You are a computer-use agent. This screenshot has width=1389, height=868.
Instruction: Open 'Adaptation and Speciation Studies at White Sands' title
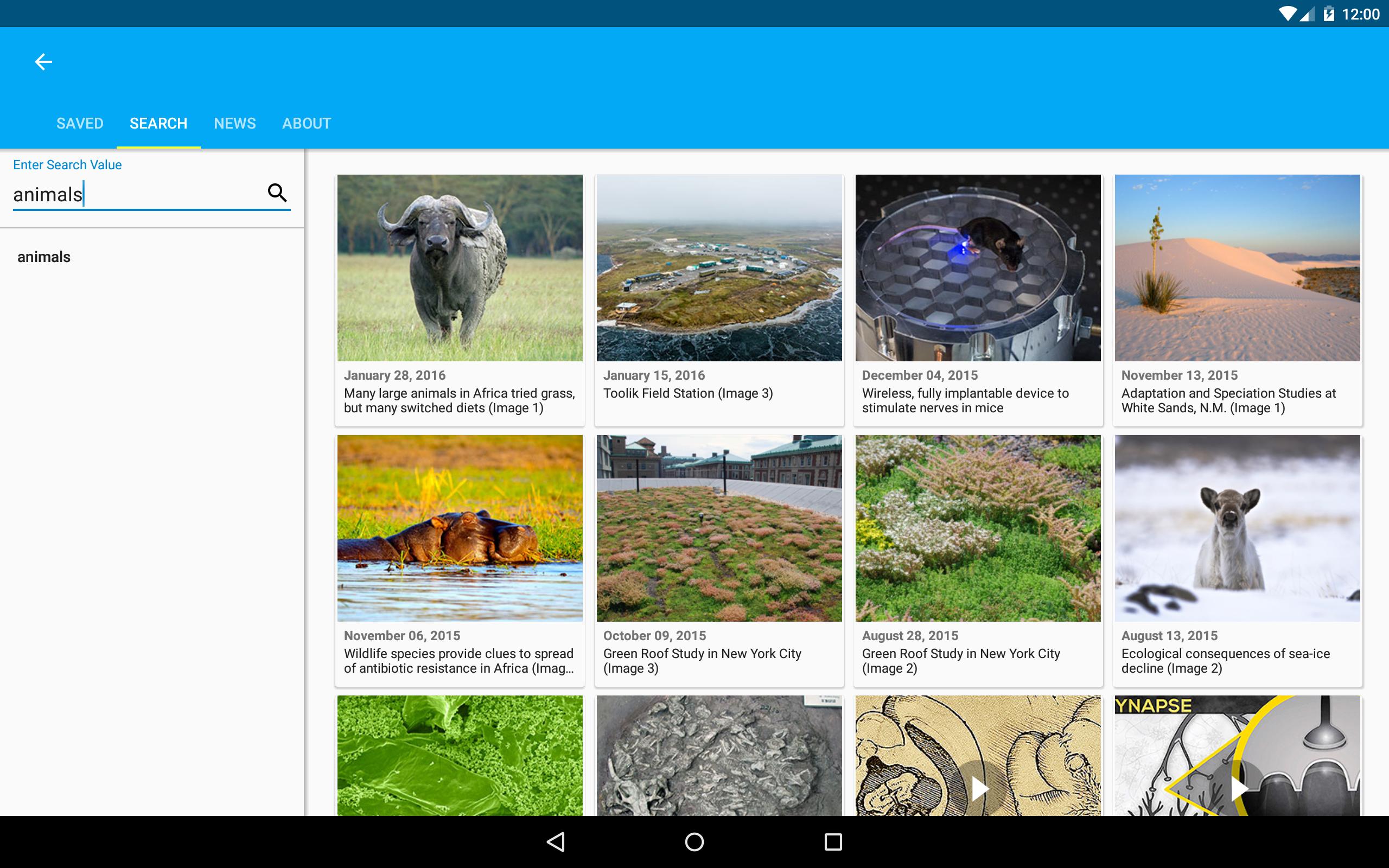[x=1228, y=401]
